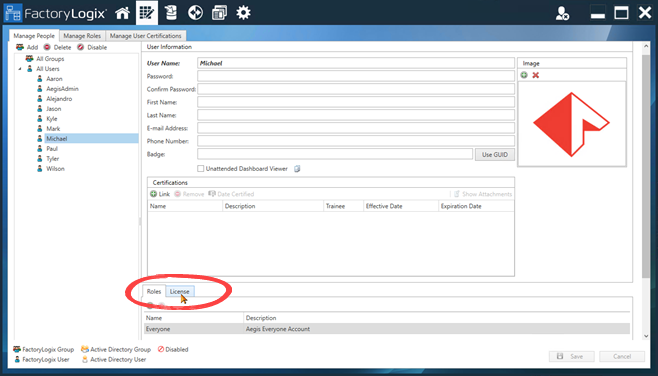Sort certifications by Description column
658x376 pixels.
pyautogui.click(x=273, y=206)
